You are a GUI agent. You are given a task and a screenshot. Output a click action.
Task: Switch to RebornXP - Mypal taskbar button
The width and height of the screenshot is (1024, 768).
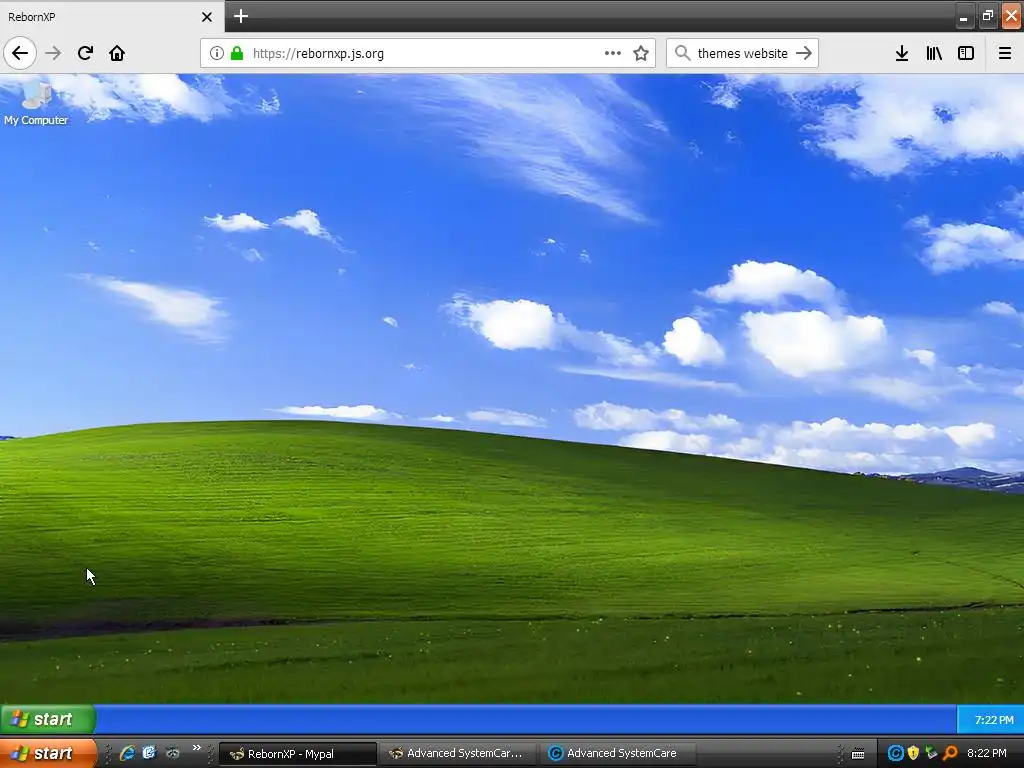[298, 754]
